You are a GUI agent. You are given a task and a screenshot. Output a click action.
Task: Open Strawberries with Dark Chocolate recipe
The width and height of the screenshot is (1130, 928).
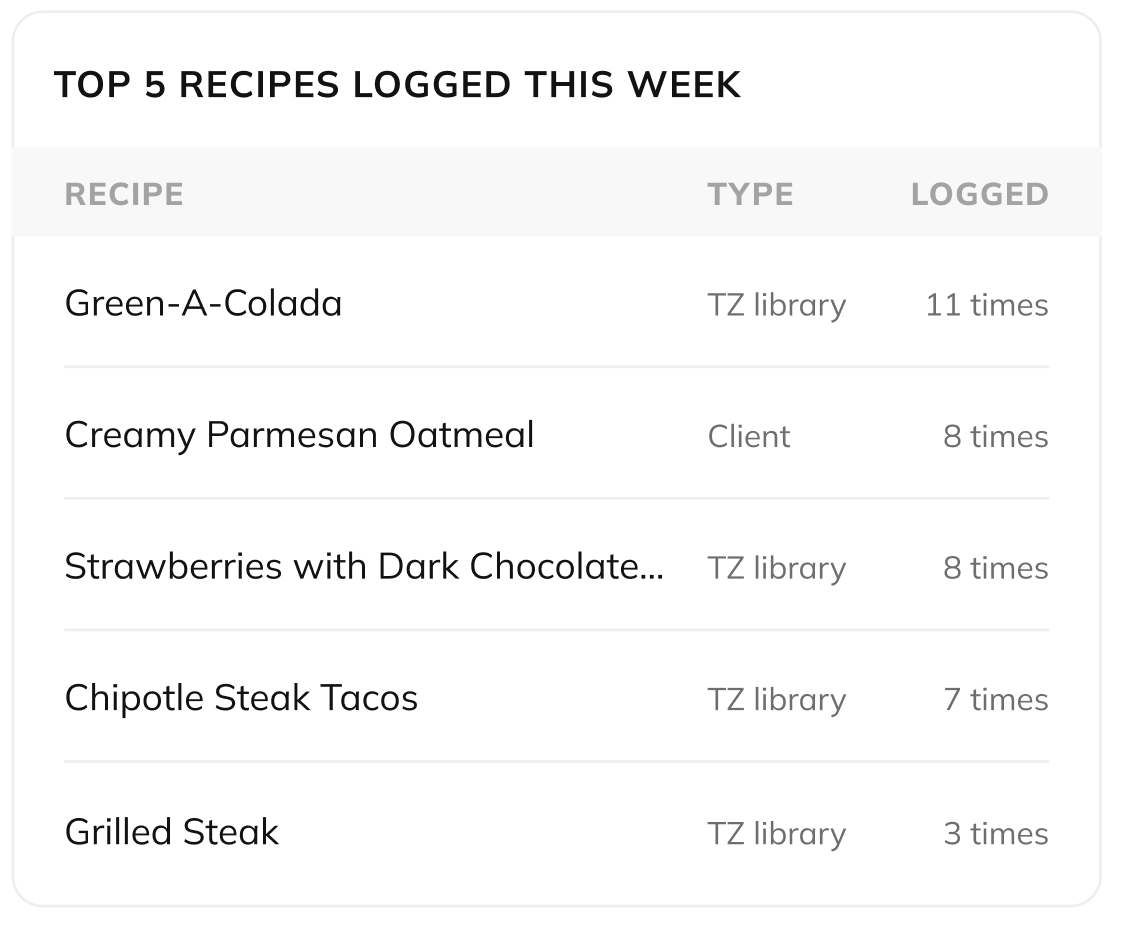(x=364, y=567)
